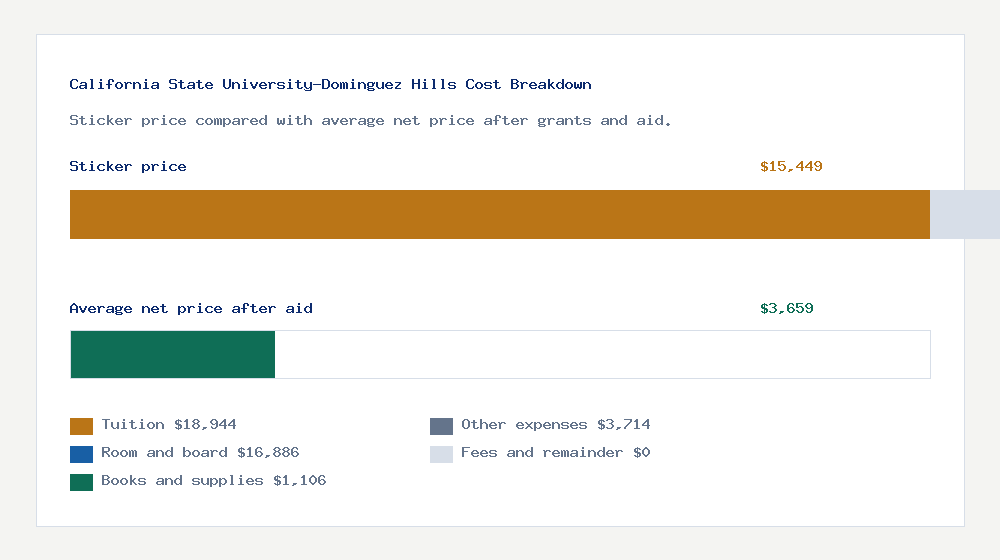Click the 'Average net price after aid' label
Image resolution: width=1000 pixels, height=560 pixels.
[x=191, y=309]
